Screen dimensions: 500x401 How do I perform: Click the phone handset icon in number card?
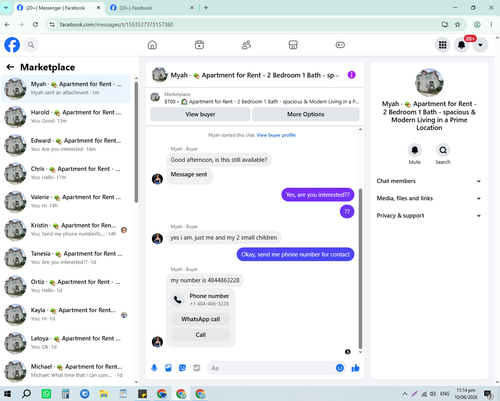click(x=178, y=300)
